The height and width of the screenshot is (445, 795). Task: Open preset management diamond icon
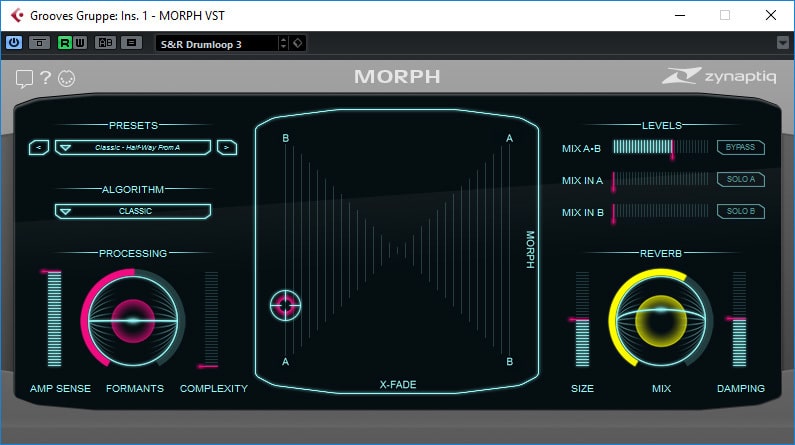pyautogui.click(x=298, y=44)
